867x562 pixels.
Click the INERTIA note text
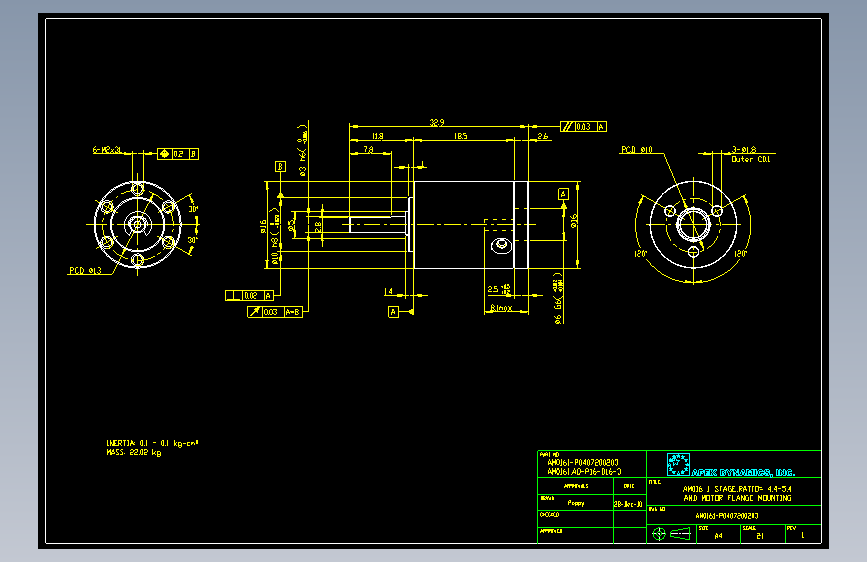click(152, 443)
